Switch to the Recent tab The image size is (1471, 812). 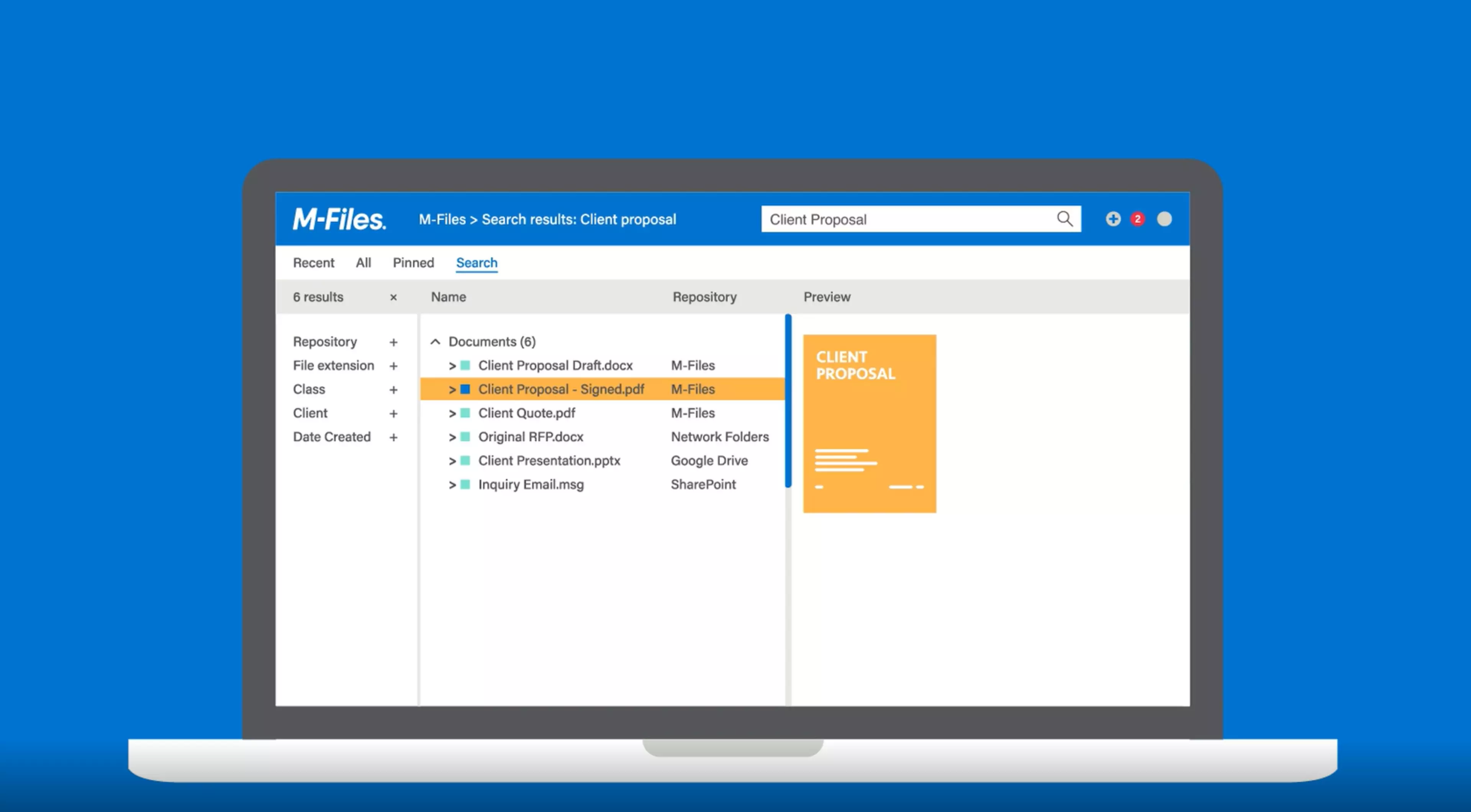click(x=313, y=263)
